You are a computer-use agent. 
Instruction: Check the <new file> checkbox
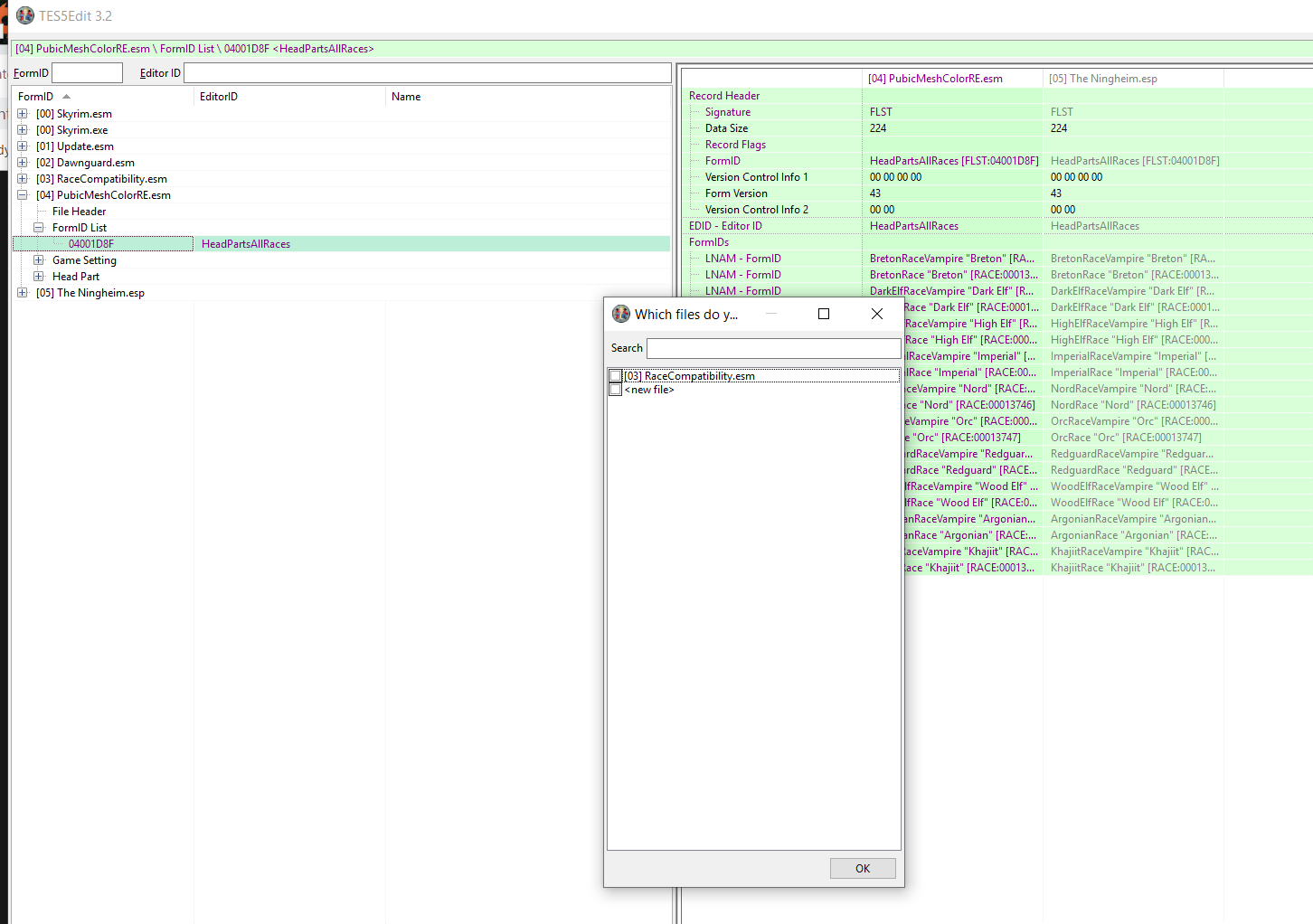point(616,390)
